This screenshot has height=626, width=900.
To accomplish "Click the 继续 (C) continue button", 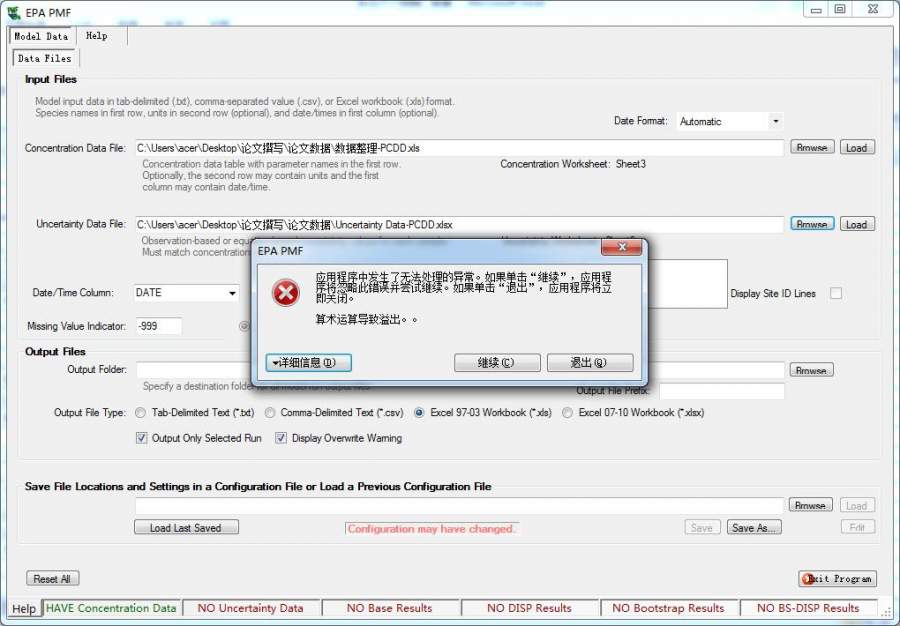I will (497, 363).
